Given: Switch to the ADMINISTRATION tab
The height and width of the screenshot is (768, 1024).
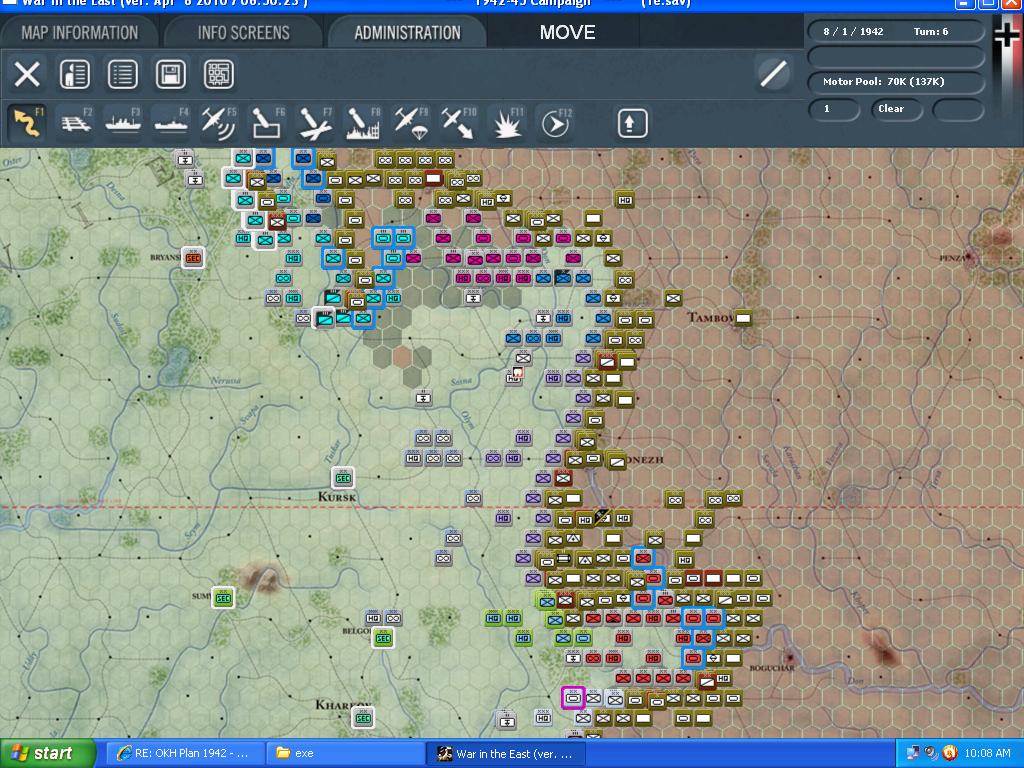Looking at the screenshot, I should 407,32.
